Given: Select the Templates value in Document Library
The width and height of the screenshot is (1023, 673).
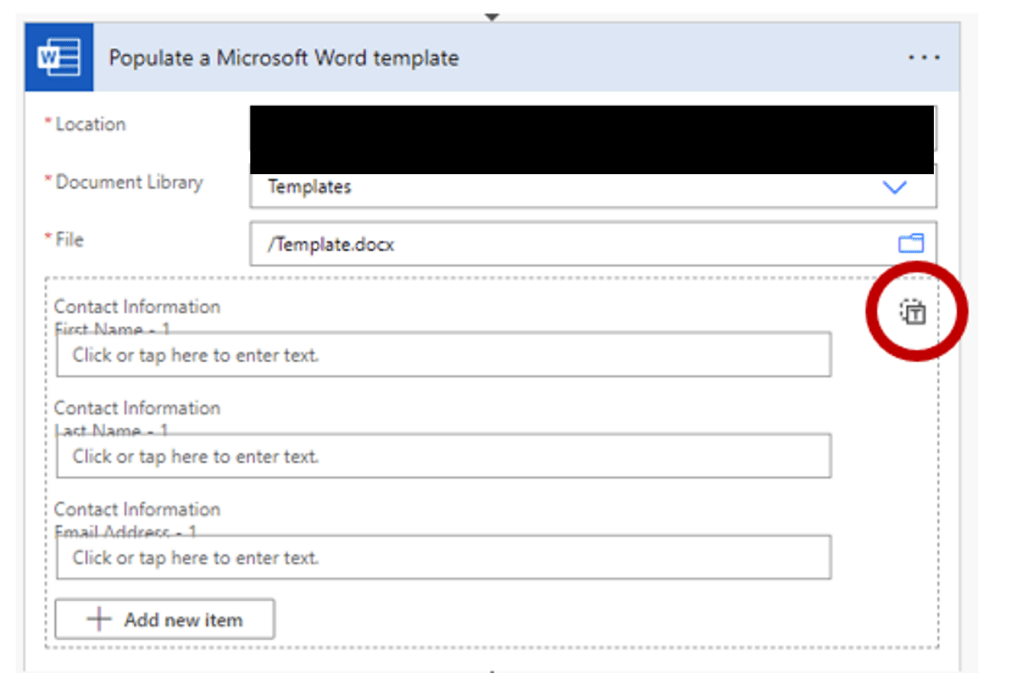Looking at the screenshot, I should [x=310, y=187].
